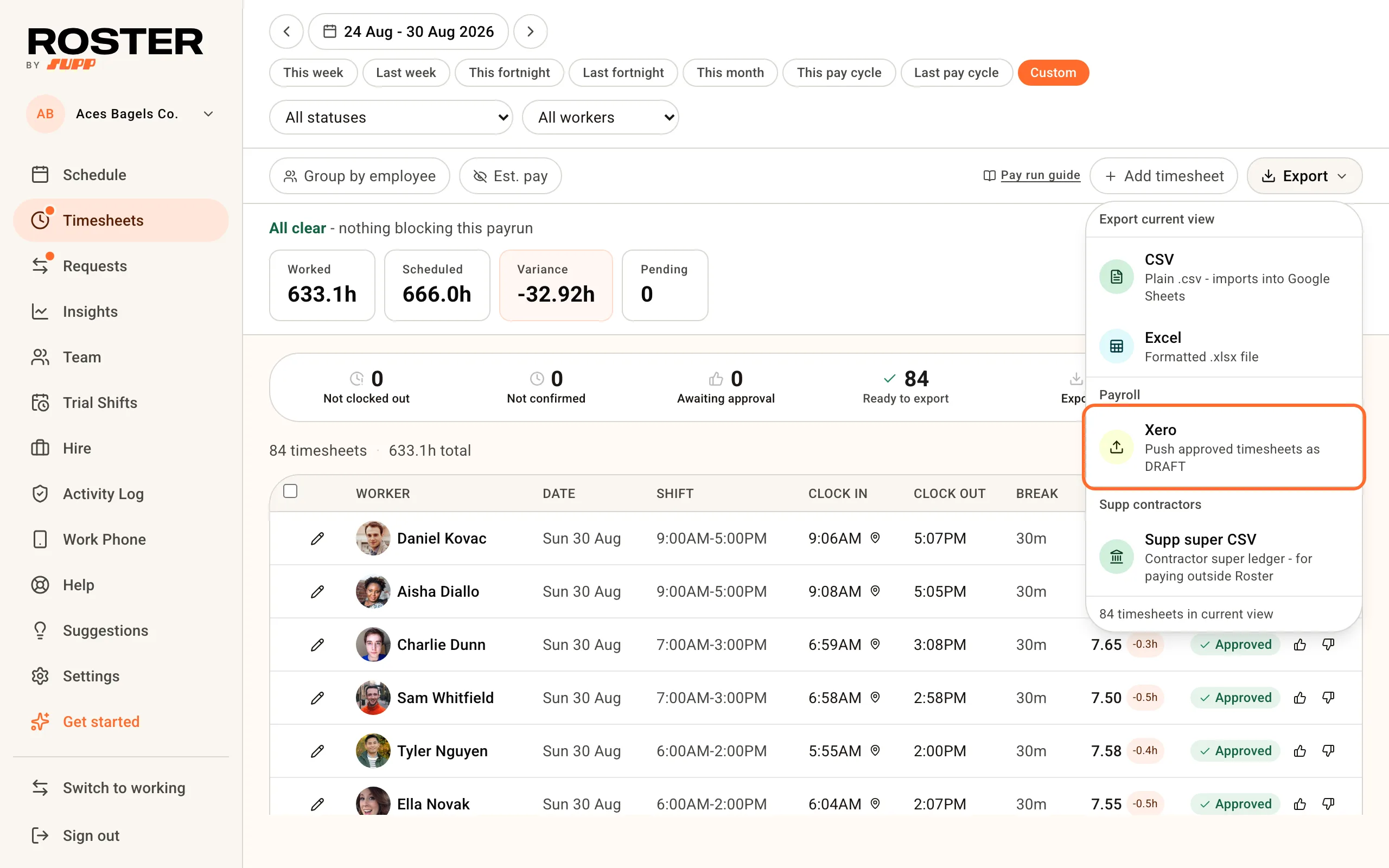Select the Last fortnight range chip

pyautogui.click(x=623, y=73)
